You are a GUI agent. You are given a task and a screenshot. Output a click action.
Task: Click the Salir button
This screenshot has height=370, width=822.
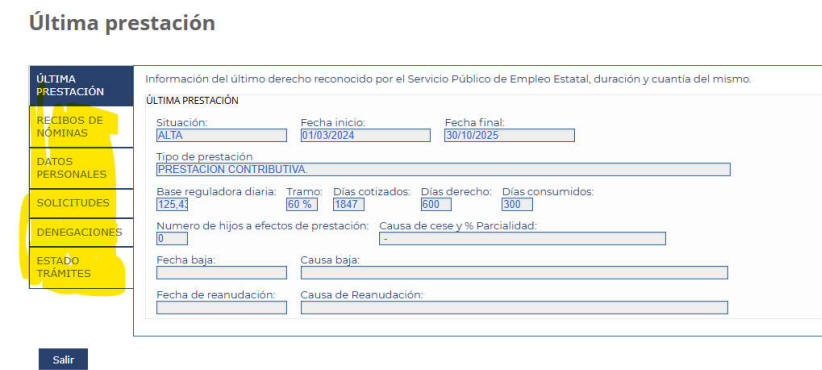coord(63,360)
